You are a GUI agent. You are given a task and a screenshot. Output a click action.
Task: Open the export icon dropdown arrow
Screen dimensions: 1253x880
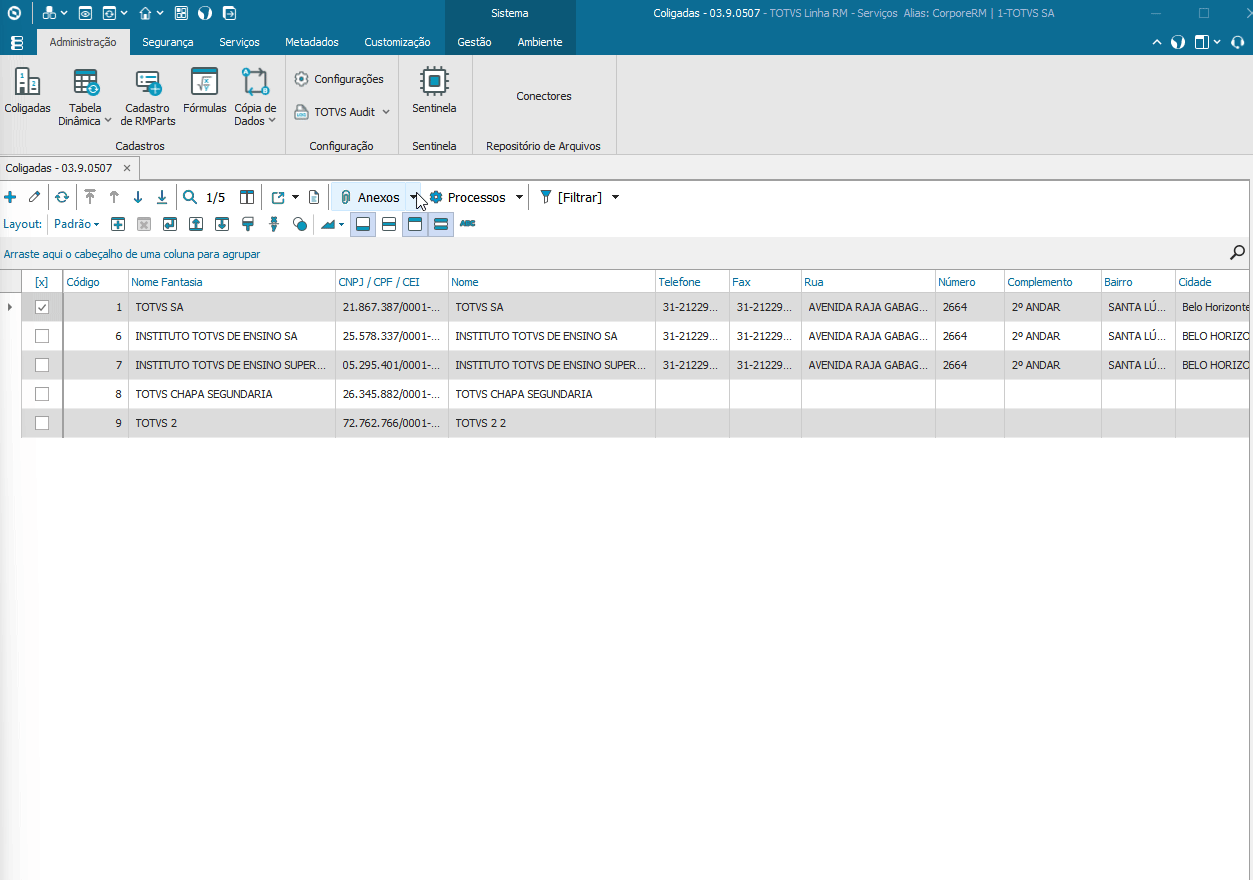[295, 197]
